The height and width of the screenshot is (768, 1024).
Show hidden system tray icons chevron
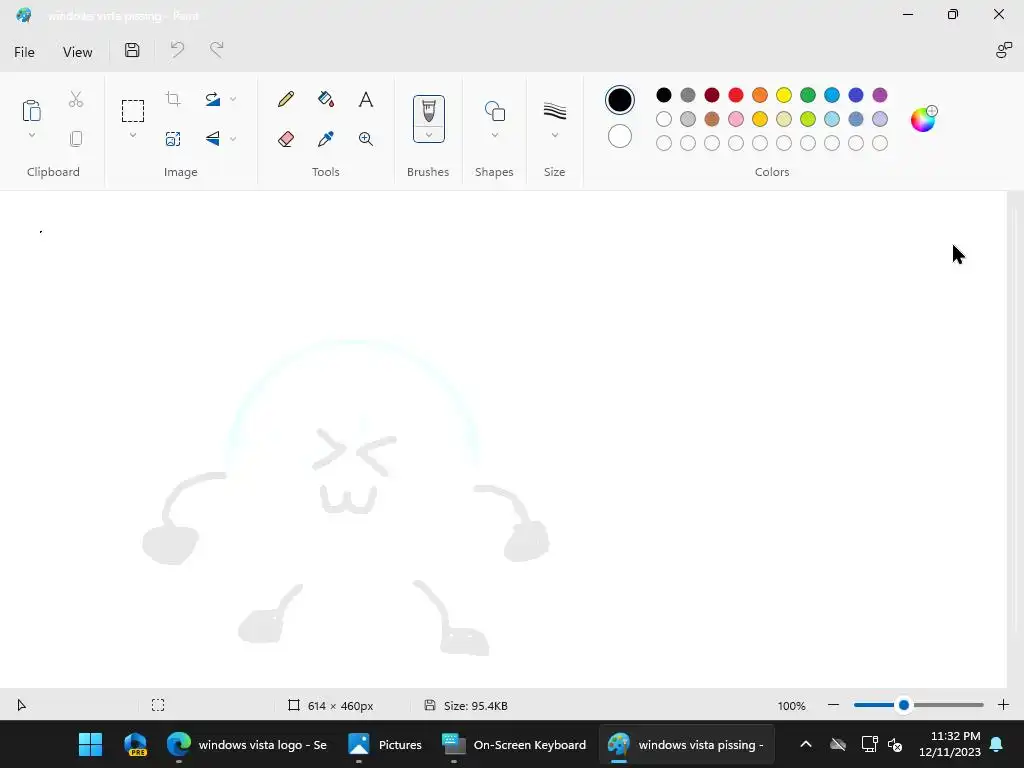pyautogui.click(x=806, y=744)
